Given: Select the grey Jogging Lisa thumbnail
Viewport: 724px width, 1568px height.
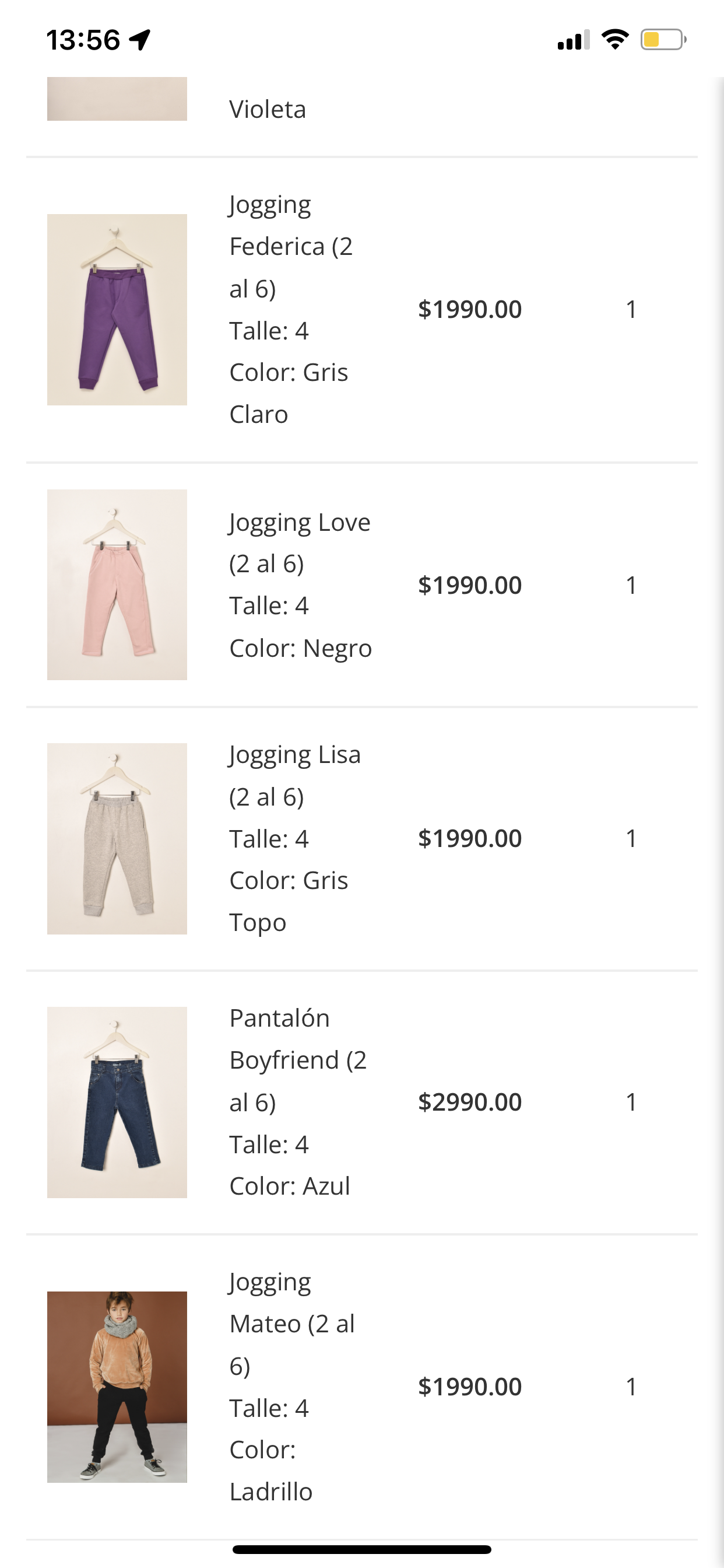Looking at the screenshot, I should pos(117,838).
